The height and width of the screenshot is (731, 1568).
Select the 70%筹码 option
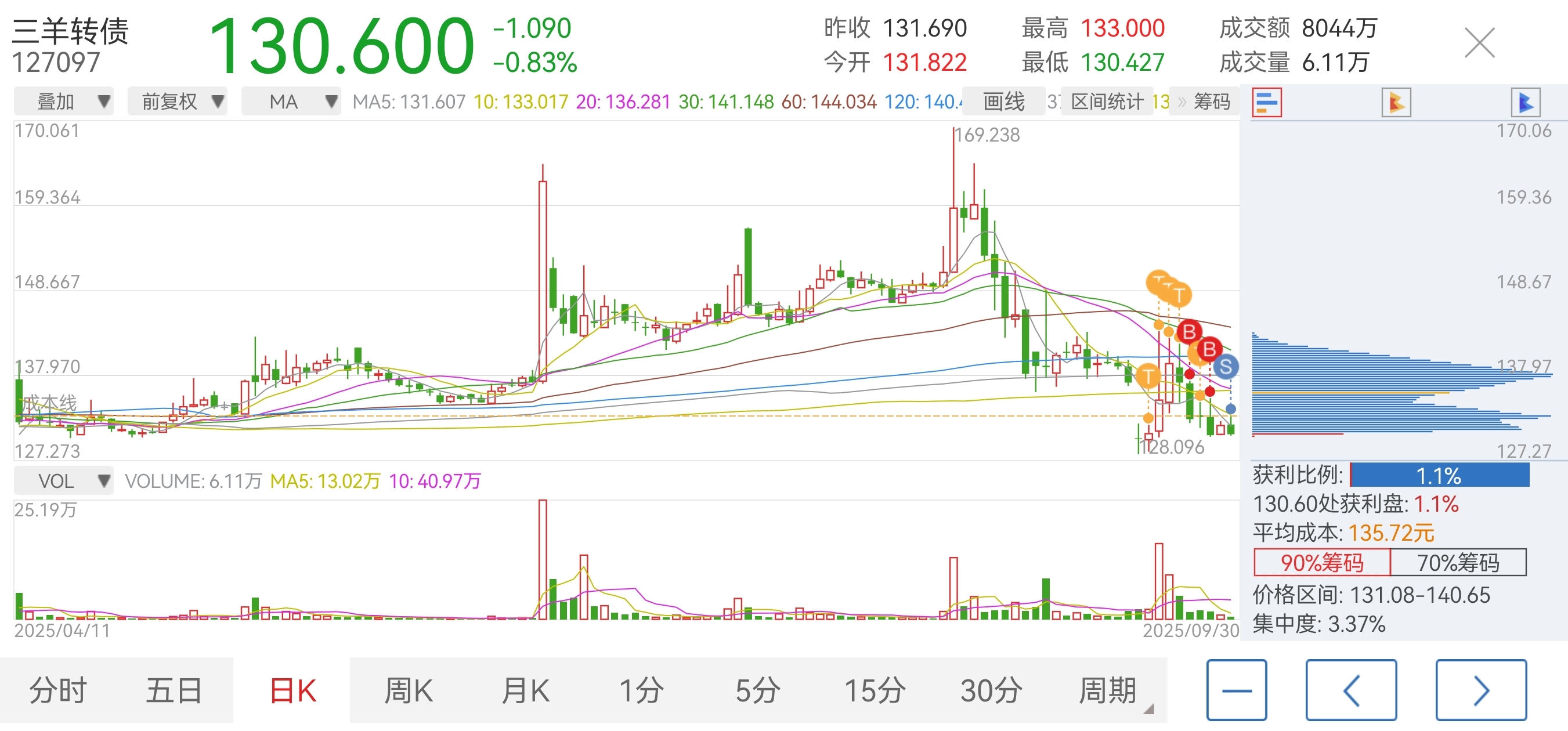1458,562
